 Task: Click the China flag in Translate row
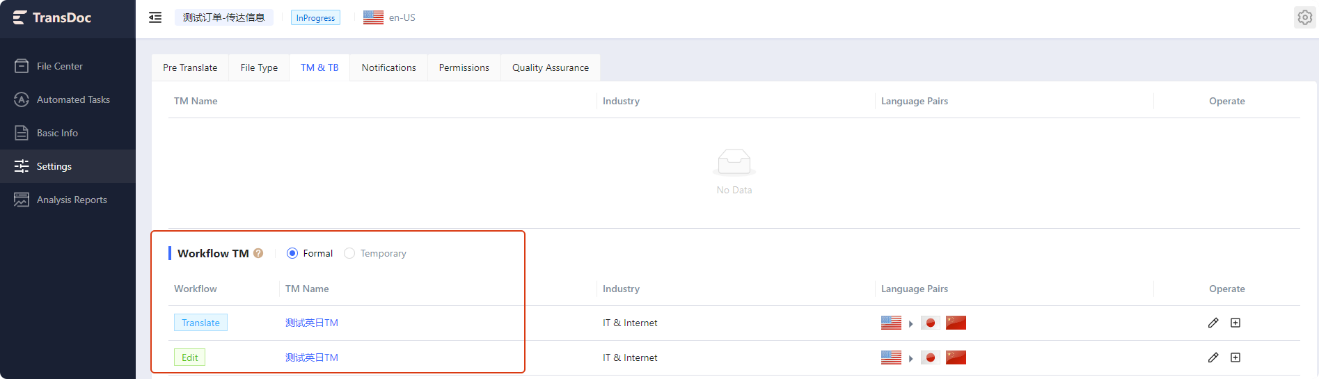click(x=956, y=323)
